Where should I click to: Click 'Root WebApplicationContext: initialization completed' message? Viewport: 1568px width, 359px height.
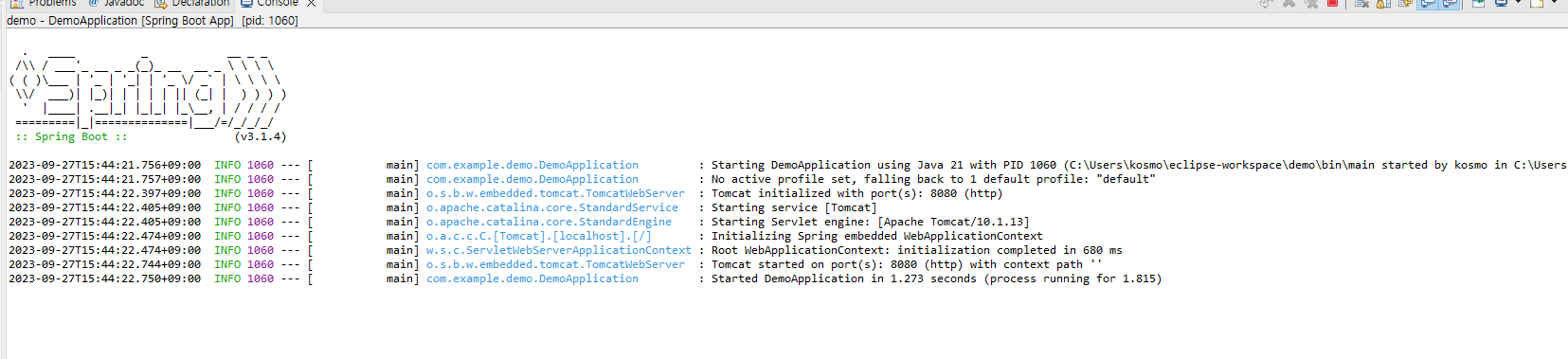pos(917,250)
